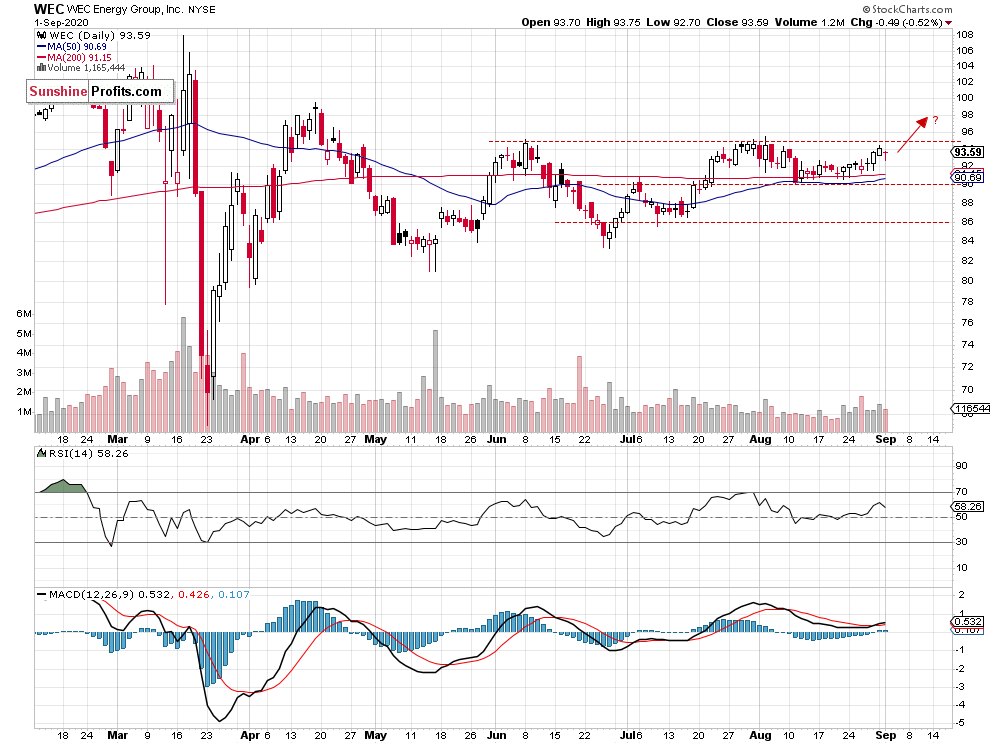Click the 30 label on the RSI axis
This screenshot has width=990, height=744.
coord(962,542)
